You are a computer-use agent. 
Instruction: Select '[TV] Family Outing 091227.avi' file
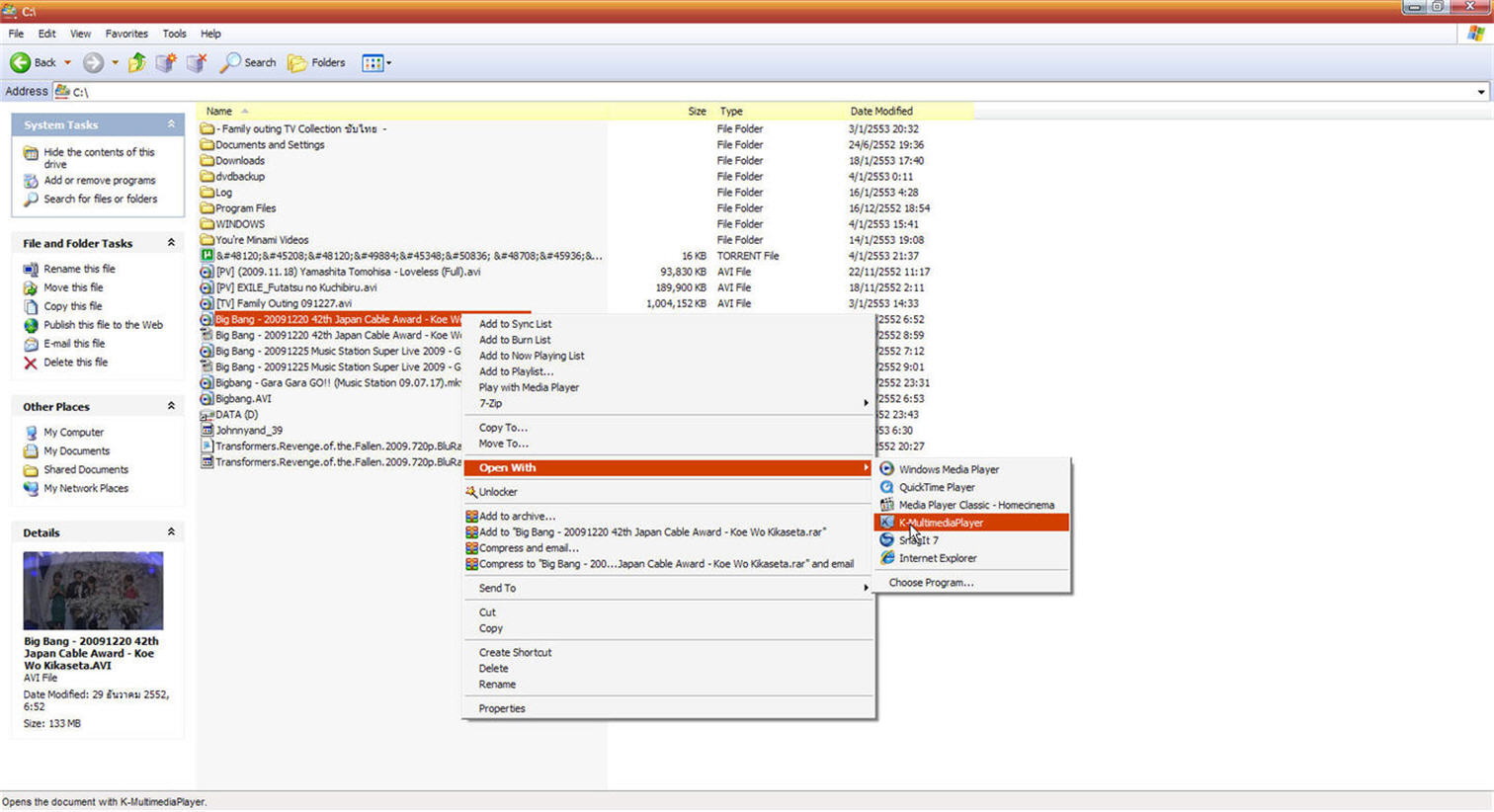pos(276,303)
